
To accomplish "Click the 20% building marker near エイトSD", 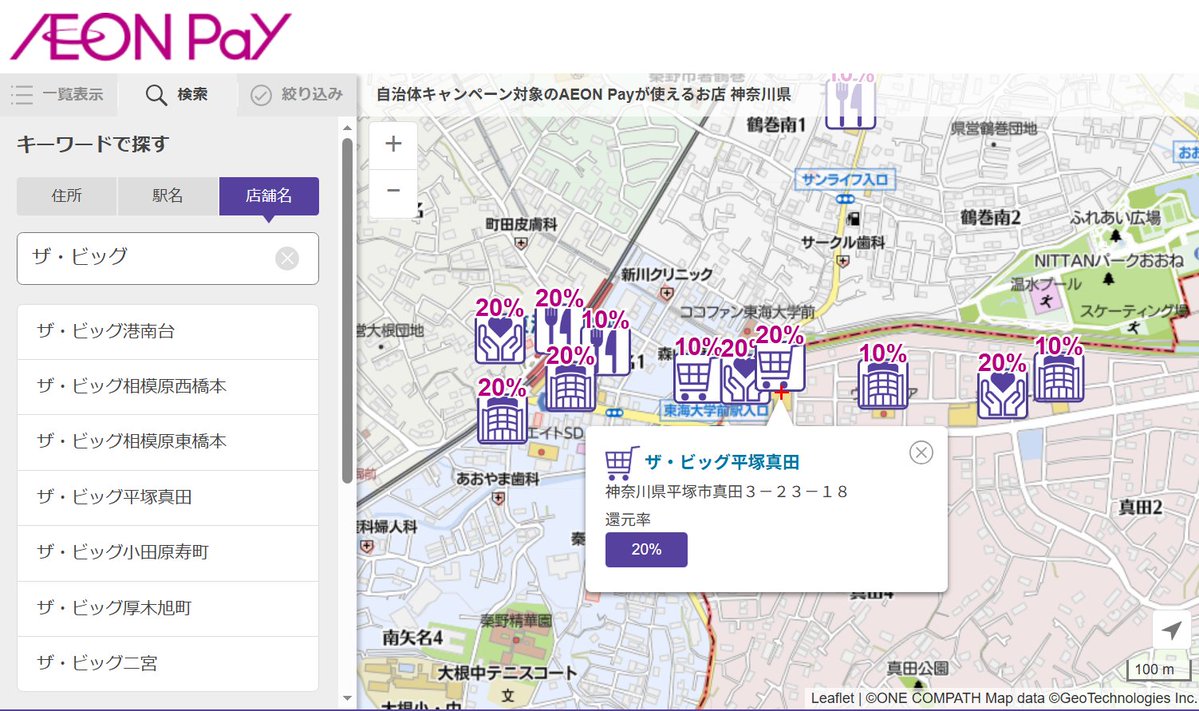I will click(502, 411).
